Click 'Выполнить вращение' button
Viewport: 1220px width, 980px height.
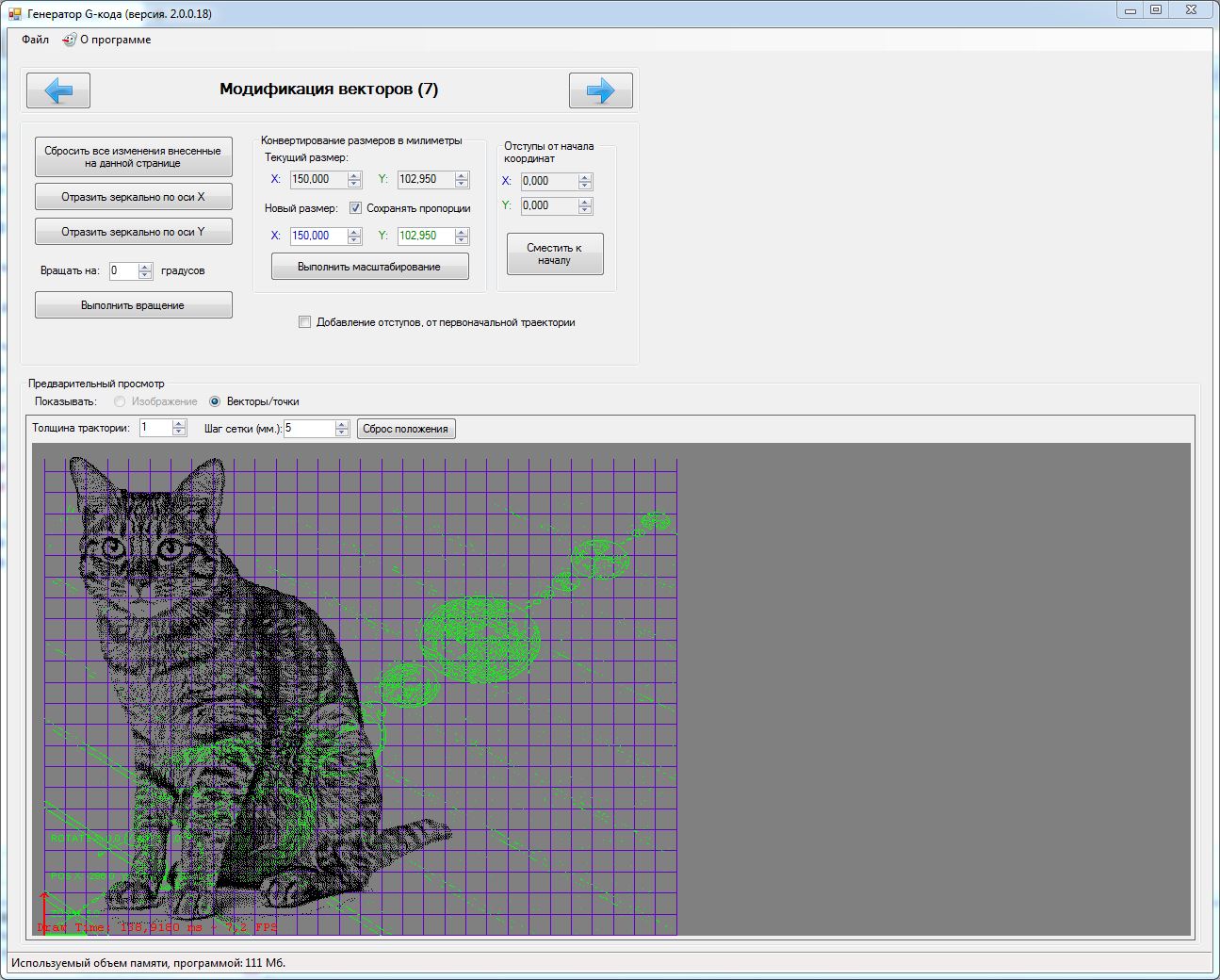[134, 305]
